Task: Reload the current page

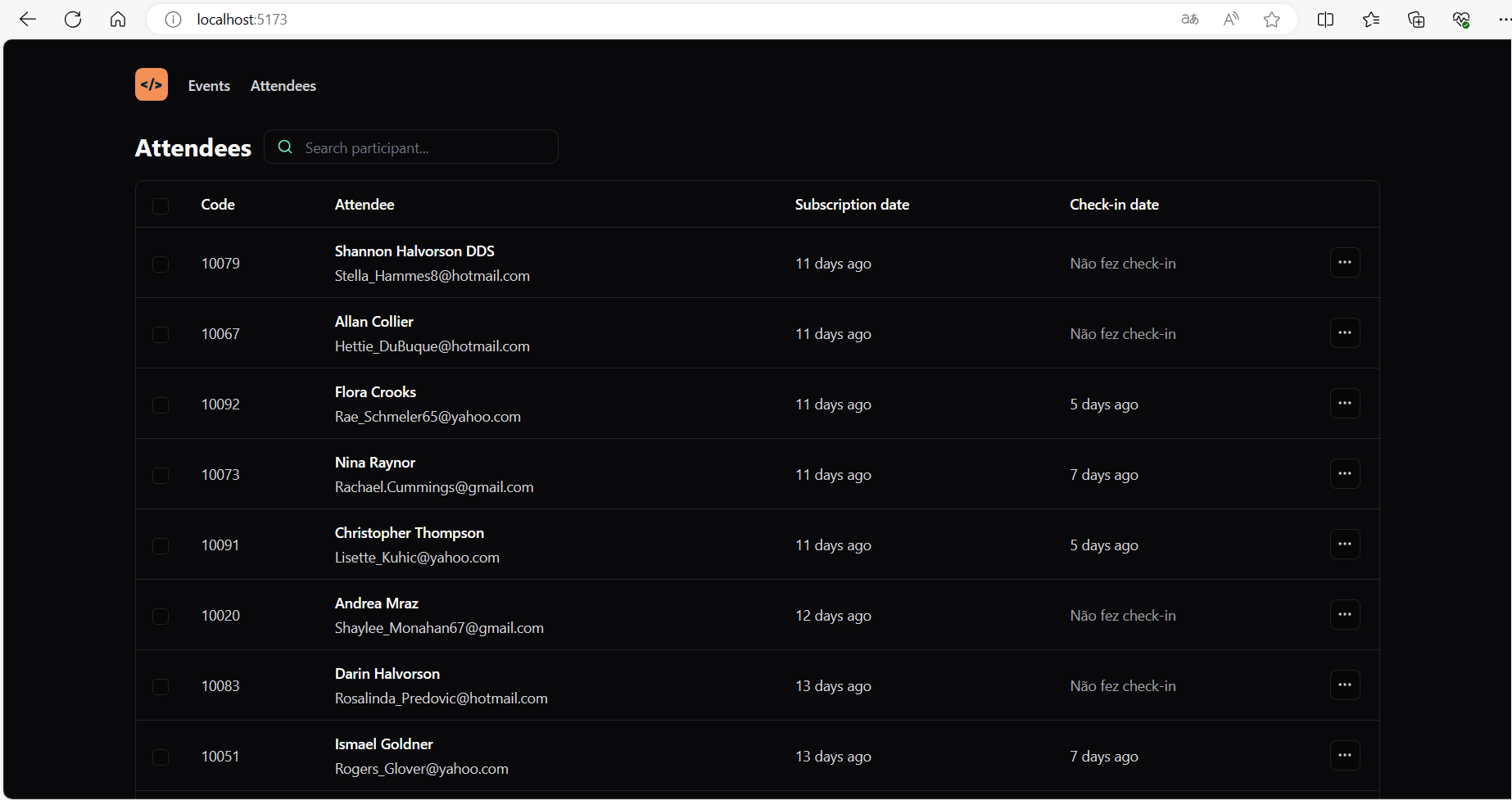Action: pyautogui.click(x=73, y=20)
